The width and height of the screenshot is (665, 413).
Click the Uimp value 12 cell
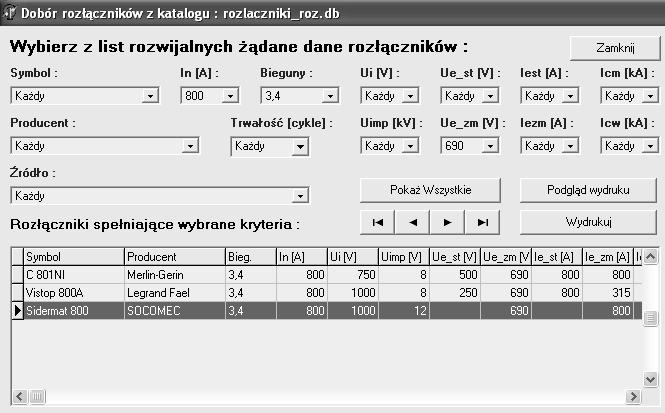(x=404, y=311)
